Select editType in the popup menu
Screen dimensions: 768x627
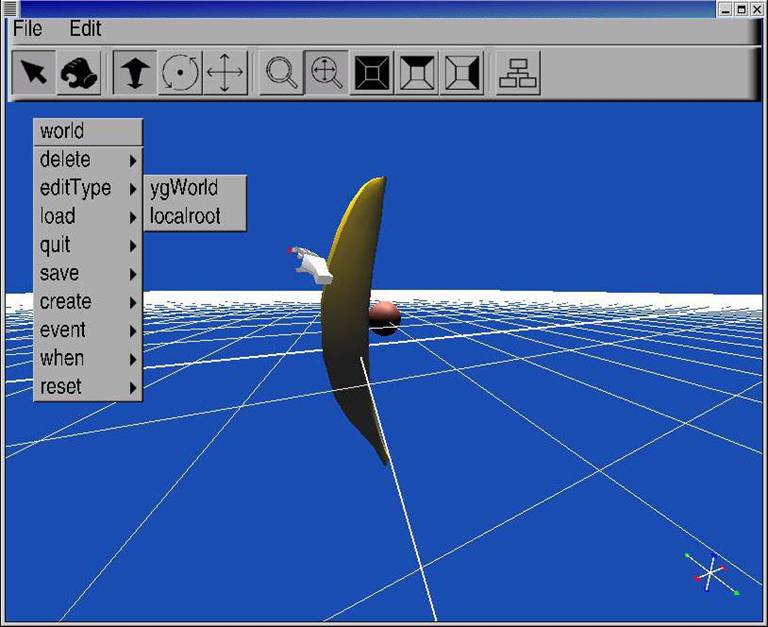[88, 188]
